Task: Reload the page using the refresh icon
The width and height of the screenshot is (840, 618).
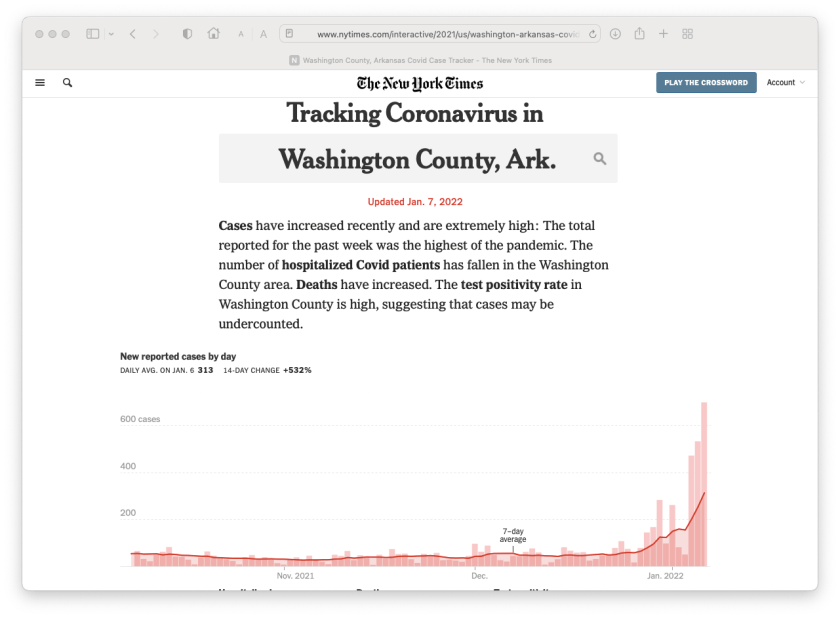Action: 593,33
